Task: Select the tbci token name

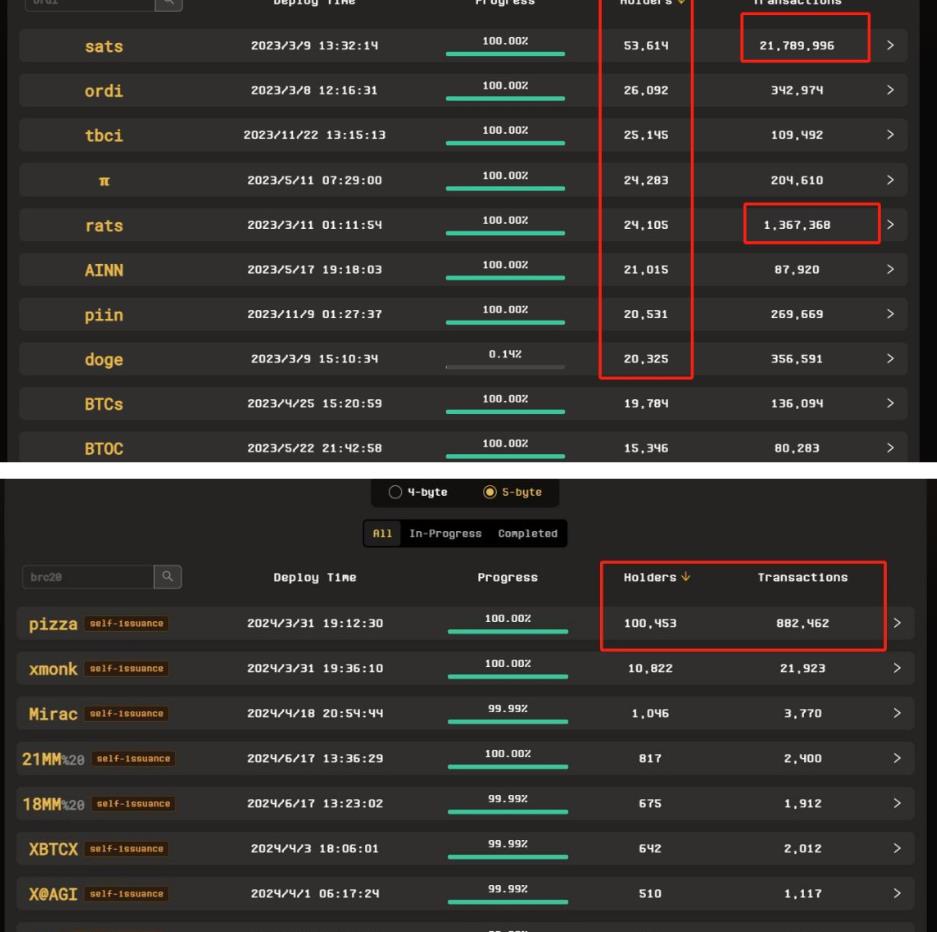Action: click(104, 136)
